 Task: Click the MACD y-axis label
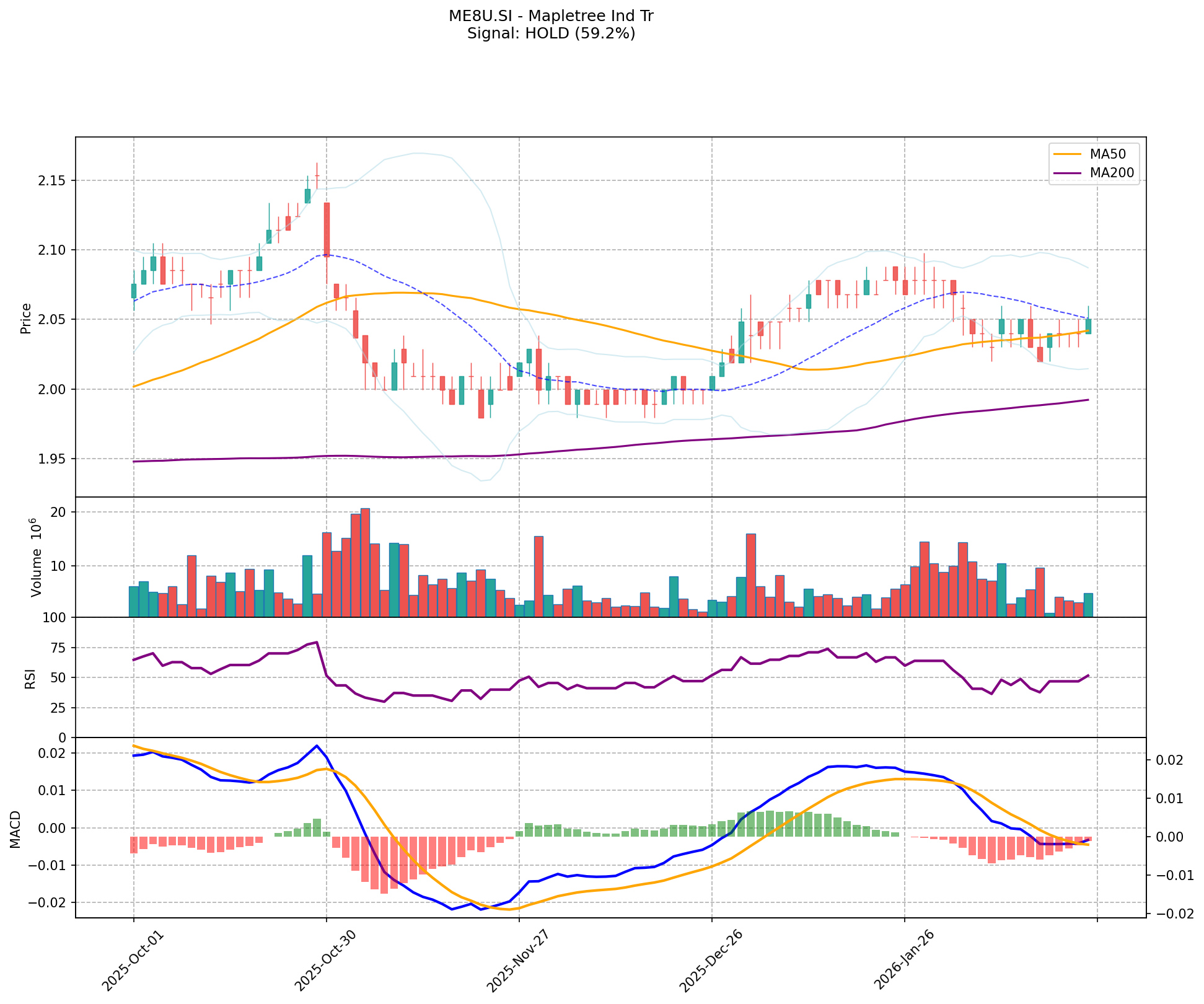pos(16,829)
